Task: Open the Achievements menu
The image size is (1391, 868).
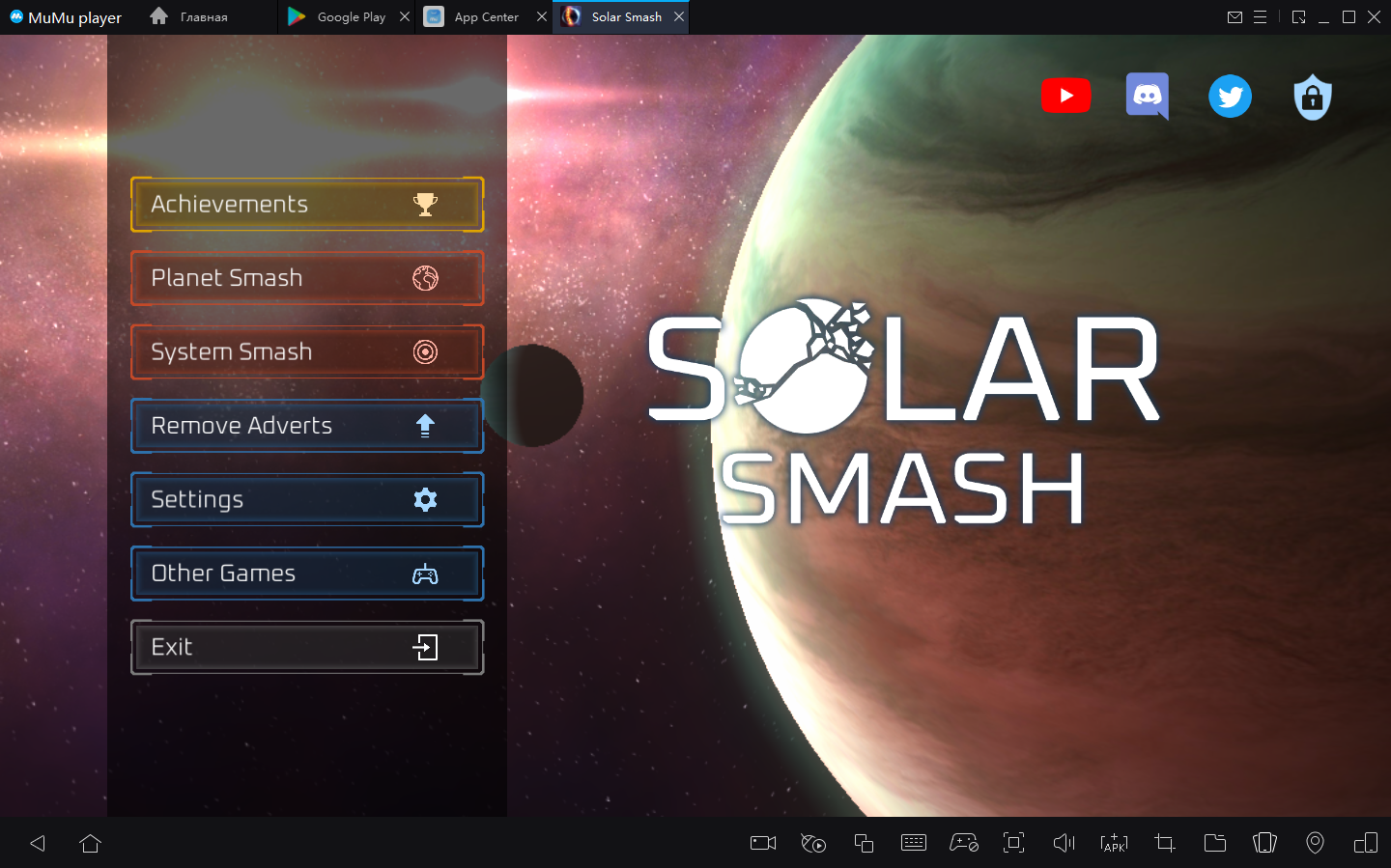Action: tap(307, 204)
